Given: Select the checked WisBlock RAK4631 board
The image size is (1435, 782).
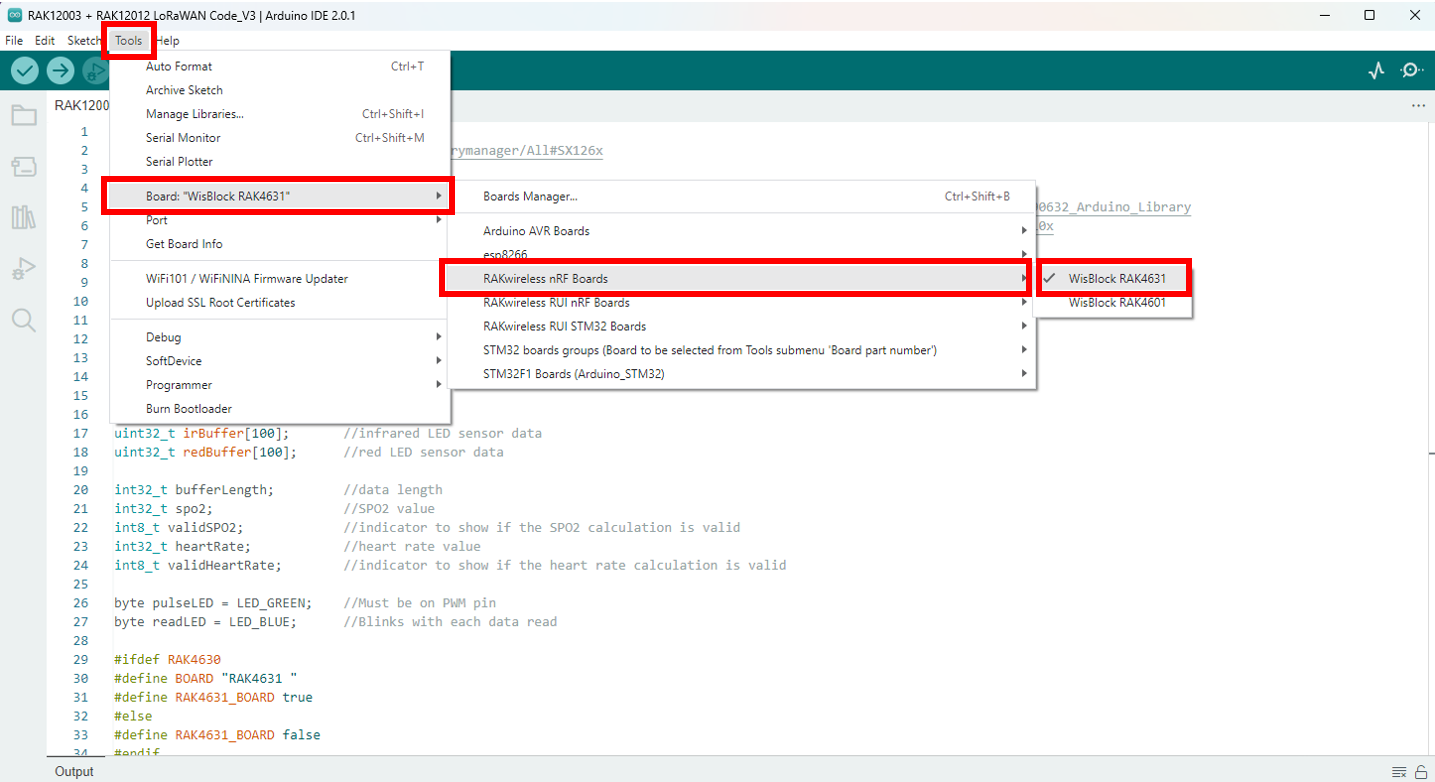Looking at the screenshot, I should click(x=1113, y=279).
